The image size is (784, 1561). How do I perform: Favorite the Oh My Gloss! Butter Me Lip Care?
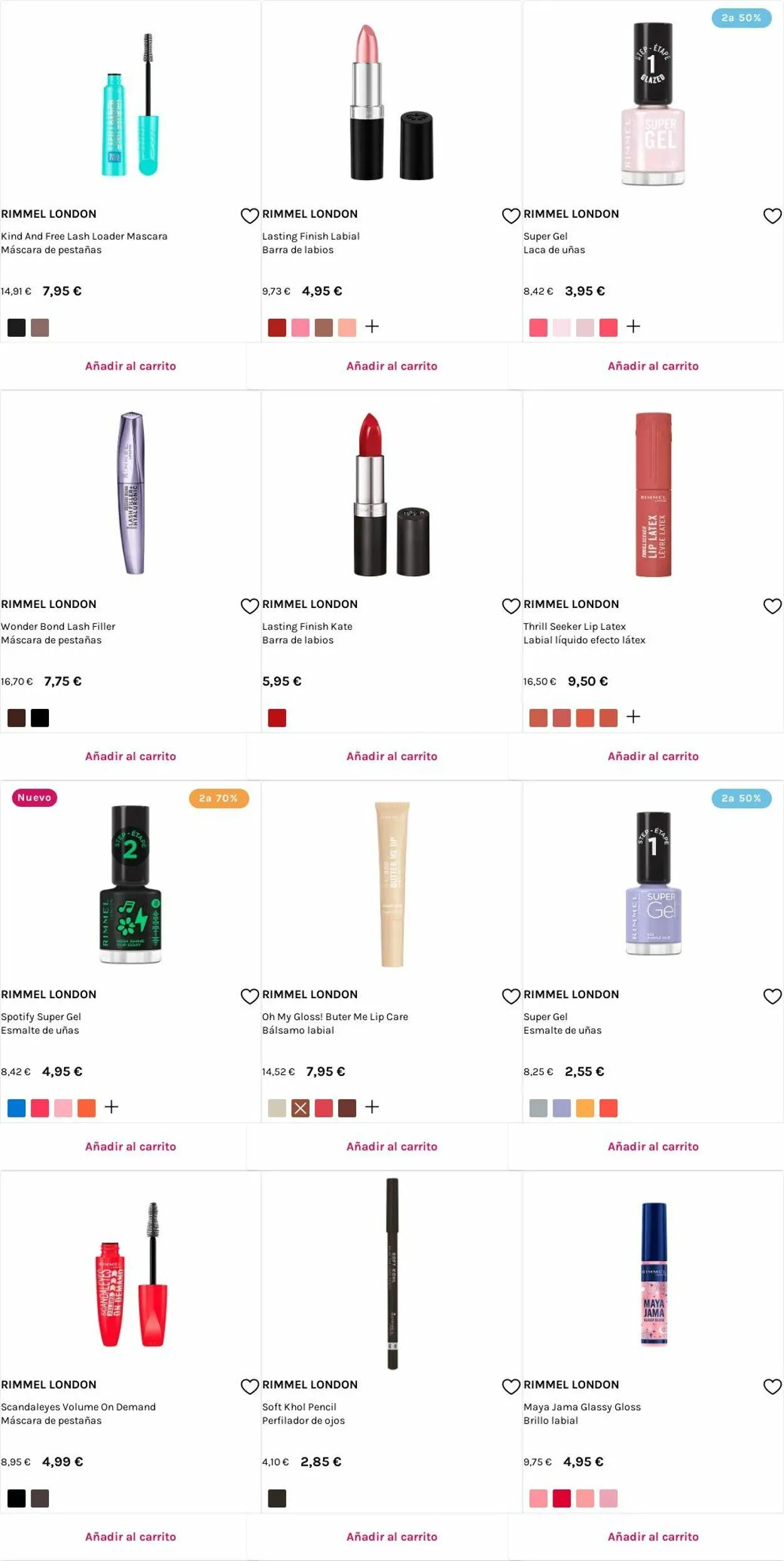[511, 996]
